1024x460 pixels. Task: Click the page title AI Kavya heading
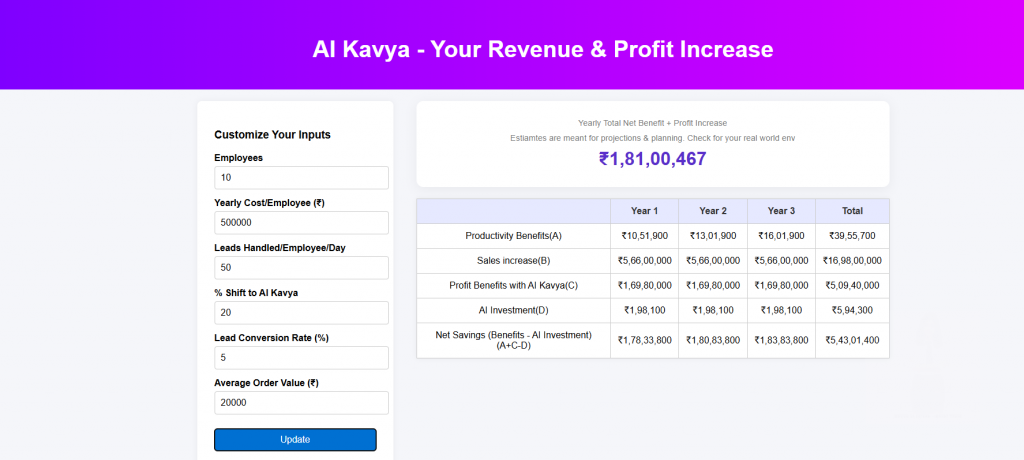543,49
